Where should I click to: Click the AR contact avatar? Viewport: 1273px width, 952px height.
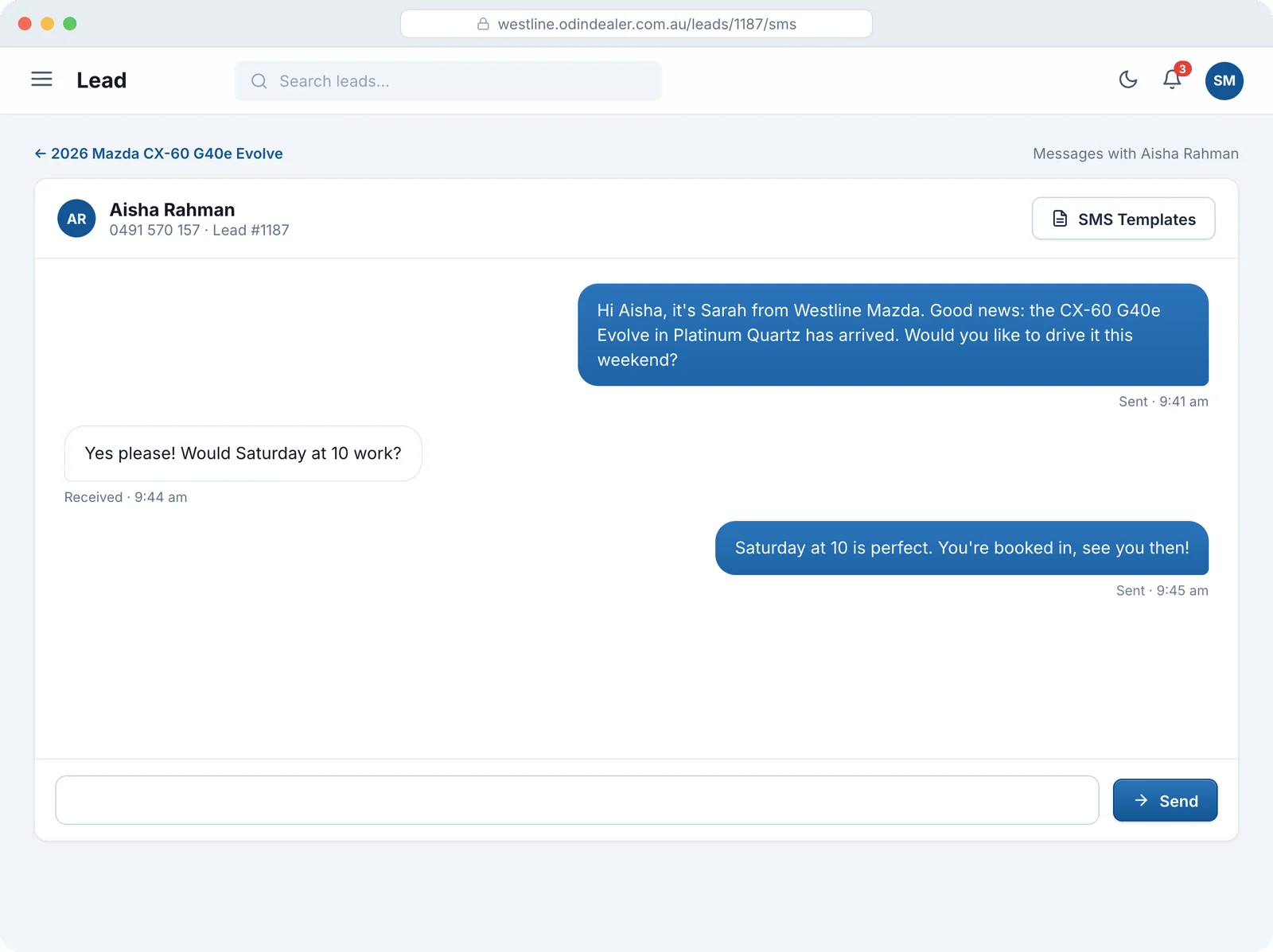pos(76,219)
